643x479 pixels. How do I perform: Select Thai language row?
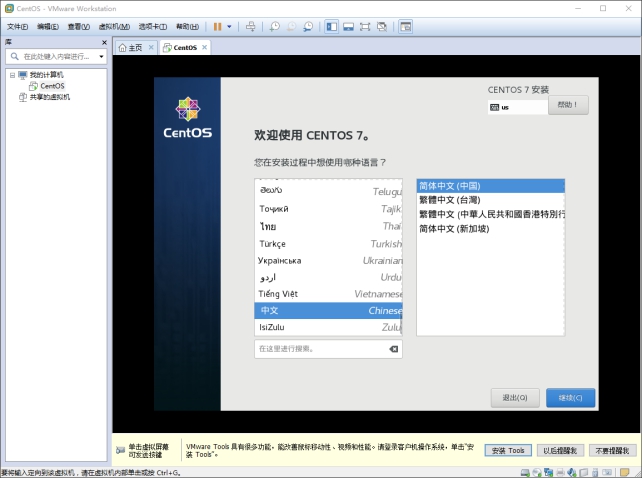click(328, 226)
